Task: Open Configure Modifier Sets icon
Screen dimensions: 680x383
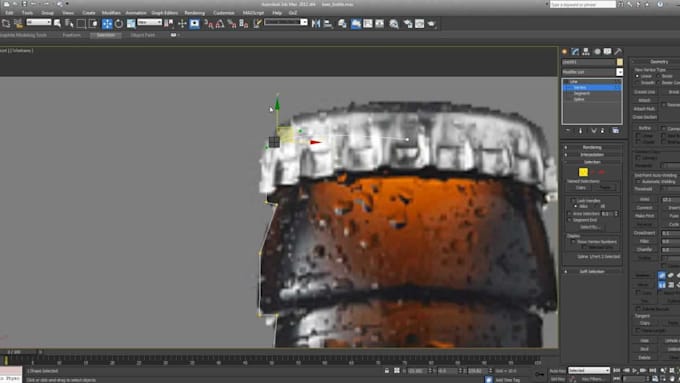Action: 615,131
